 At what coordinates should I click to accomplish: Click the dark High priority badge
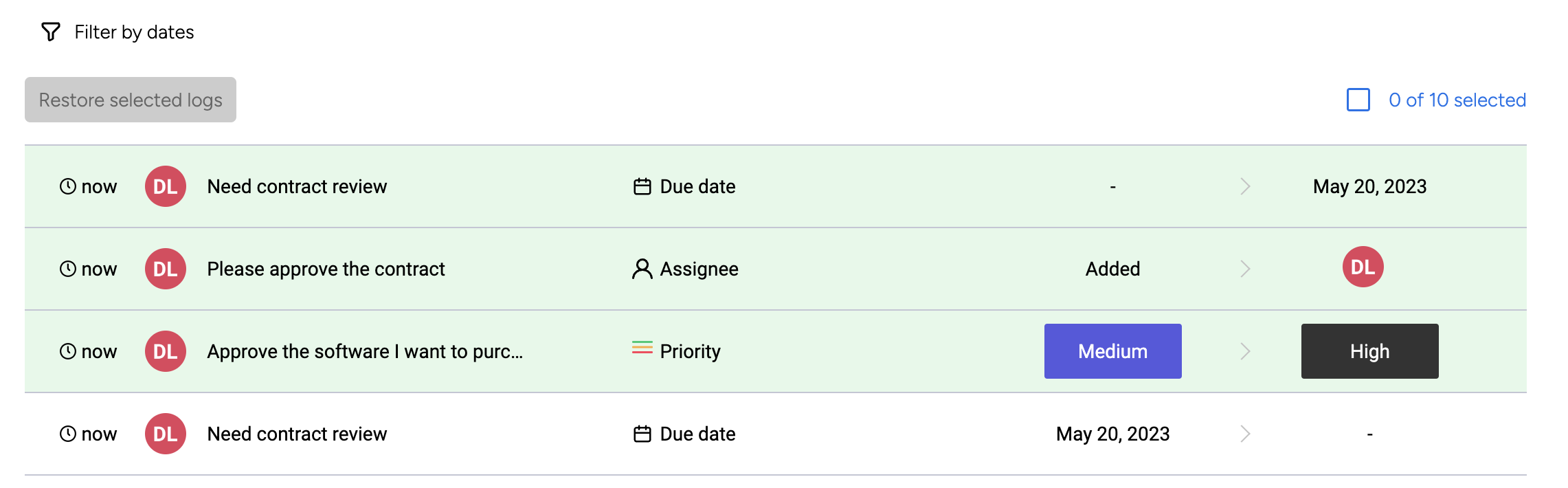click(x=1369, y=351)
